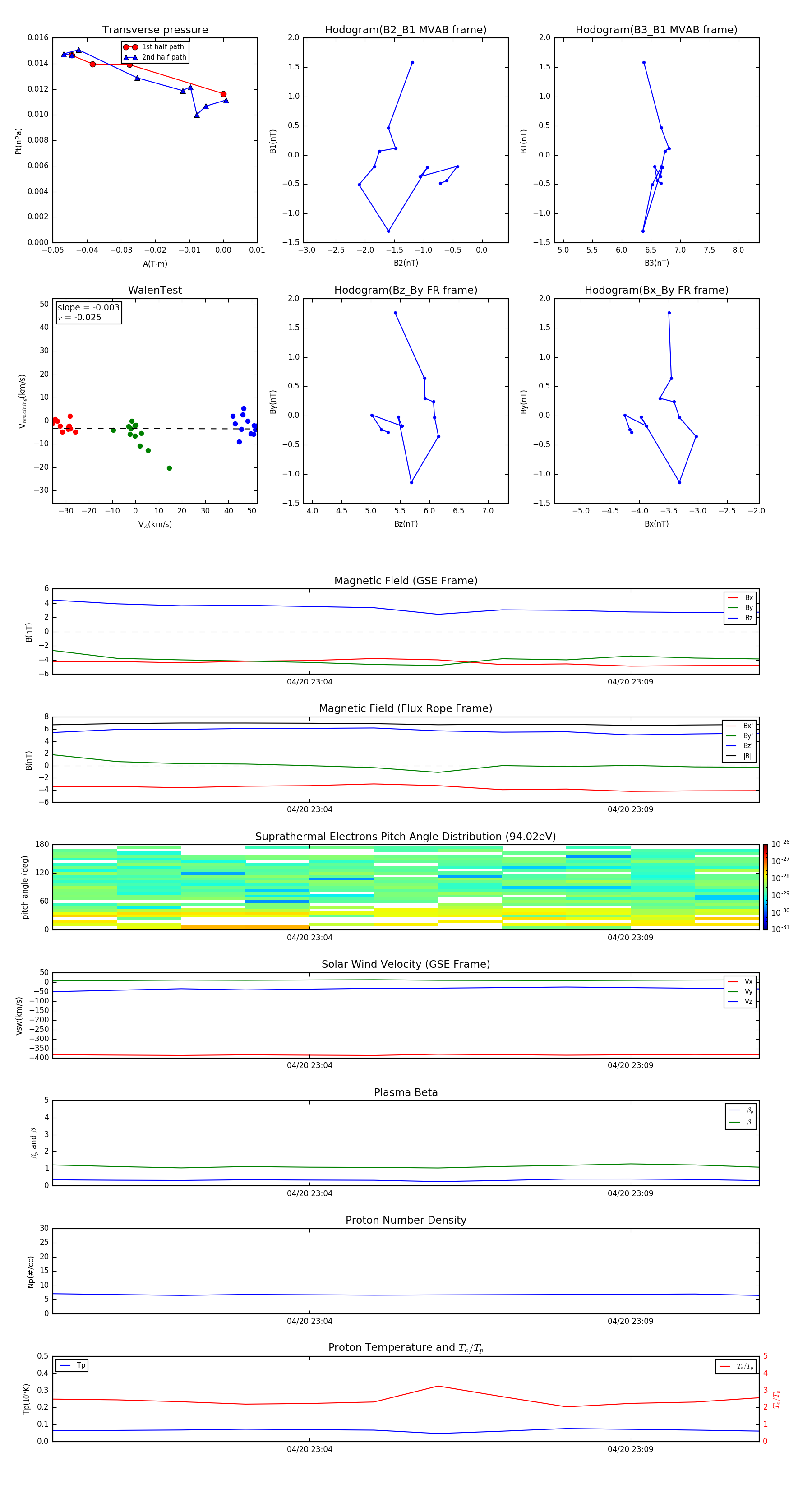The height and width of the screenshot is (1489, 812).
Task: Click the 'Magnetic Field (GSE Frame)' title
Action: point(406,581)
